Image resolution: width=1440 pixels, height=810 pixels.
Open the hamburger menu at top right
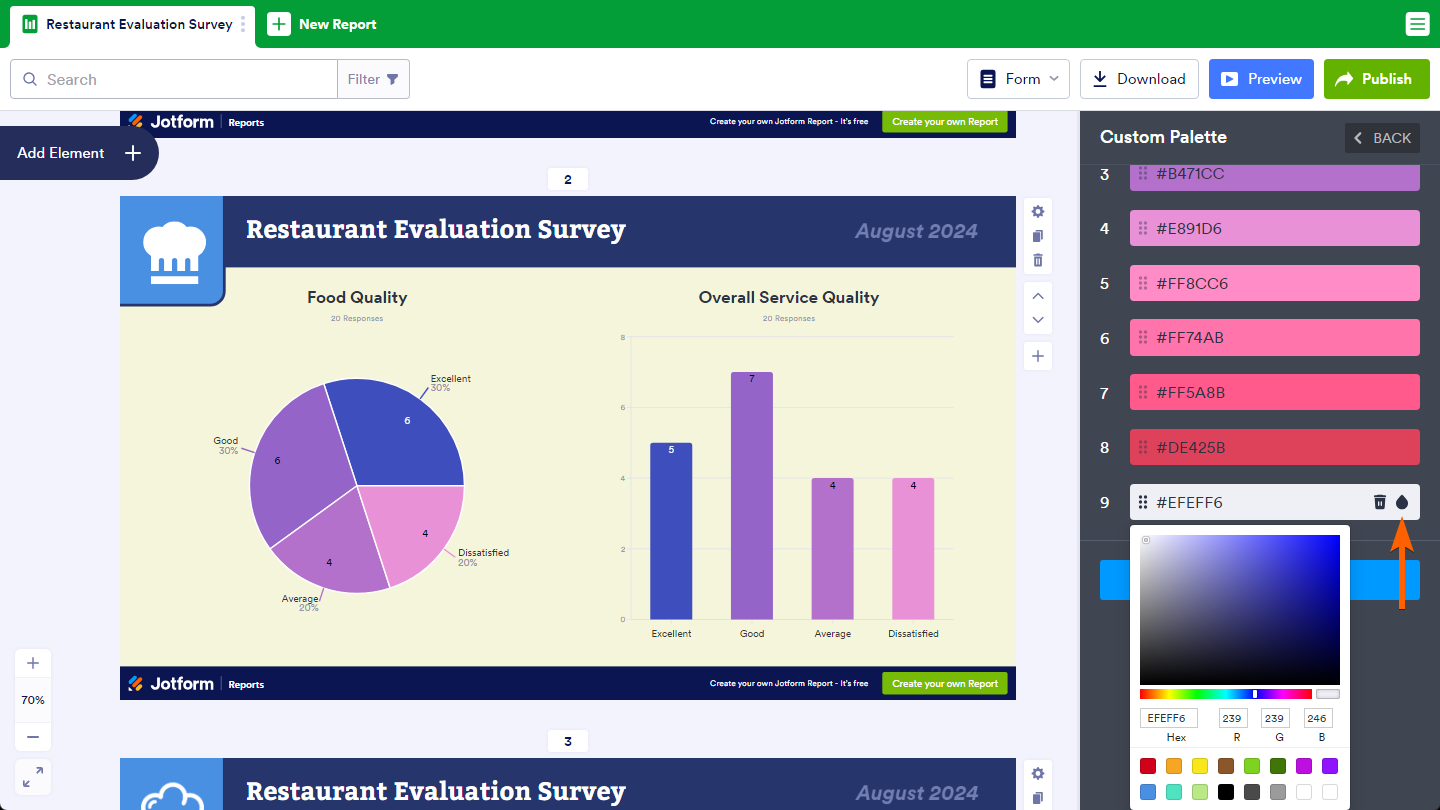[x=1417, y=24]
